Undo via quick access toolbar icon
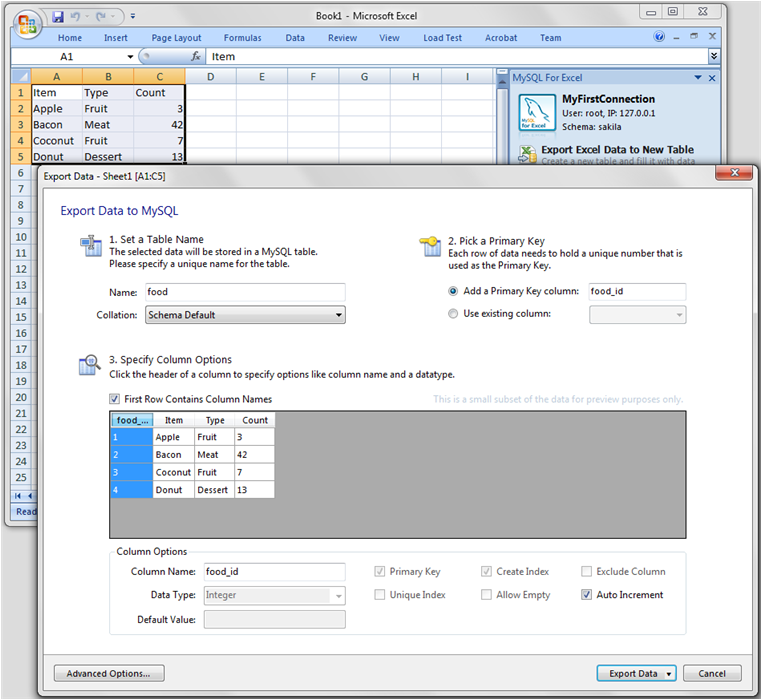This screenshot has width=762, height=700. [x=75, y=17]
